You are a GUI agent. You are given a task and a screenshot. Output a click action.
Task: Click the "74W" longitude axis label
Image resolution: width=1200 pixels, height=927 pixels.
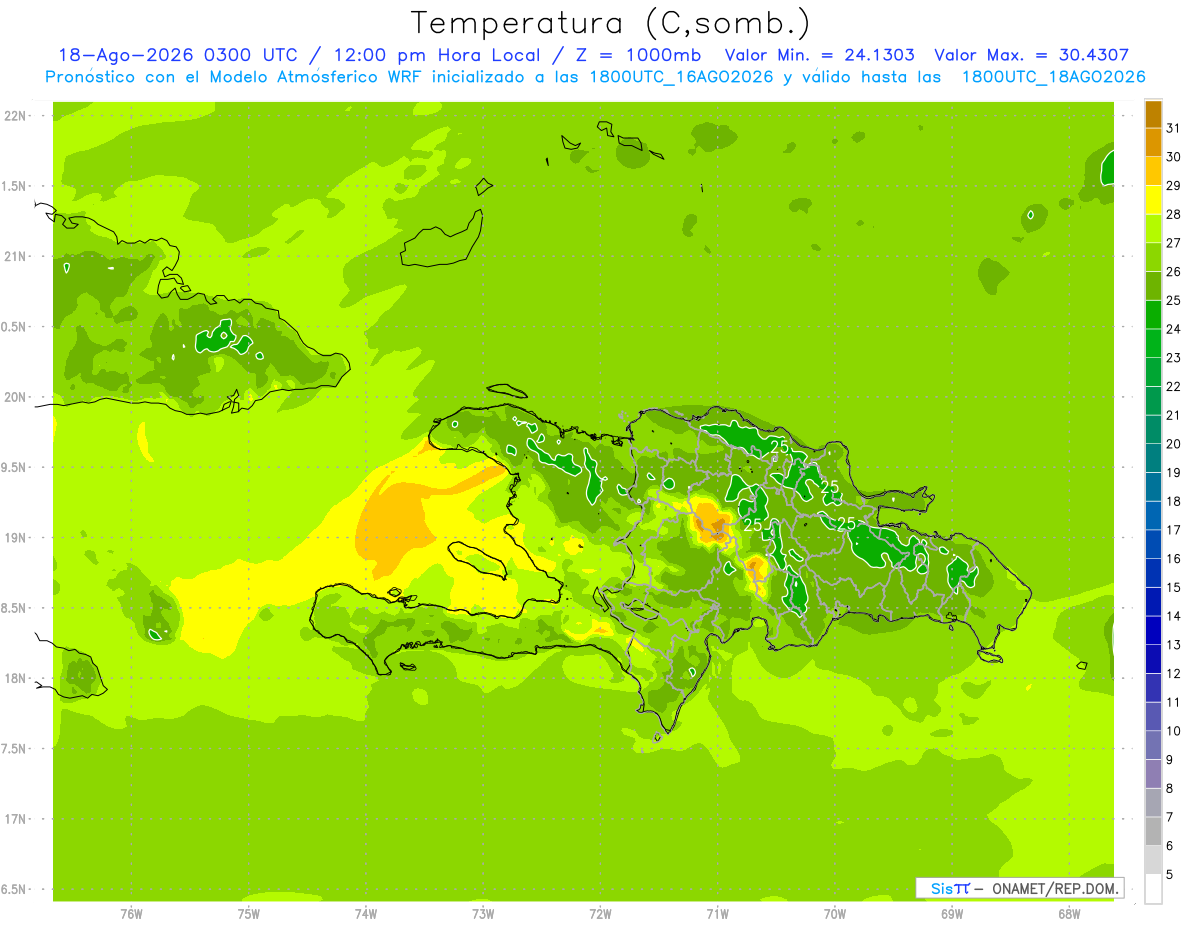(366, 915)
